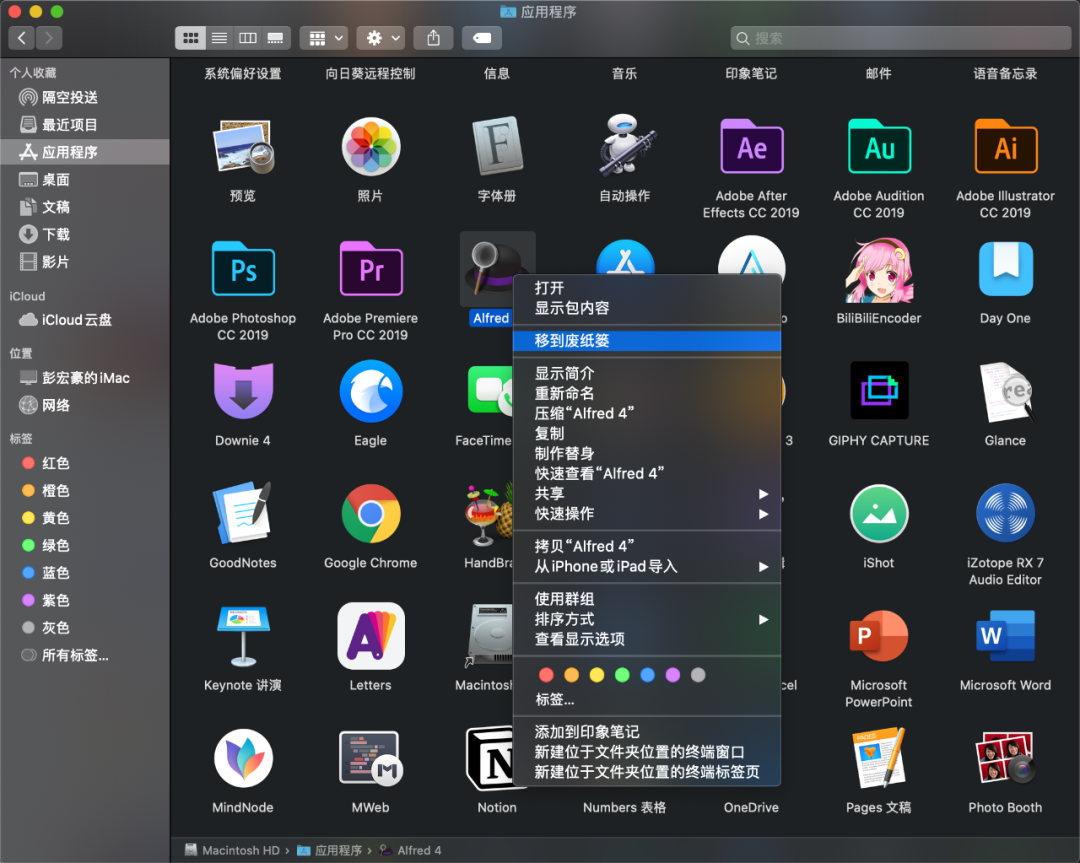
Task: Expand the 共享 submenu
Action: [647, 494]
